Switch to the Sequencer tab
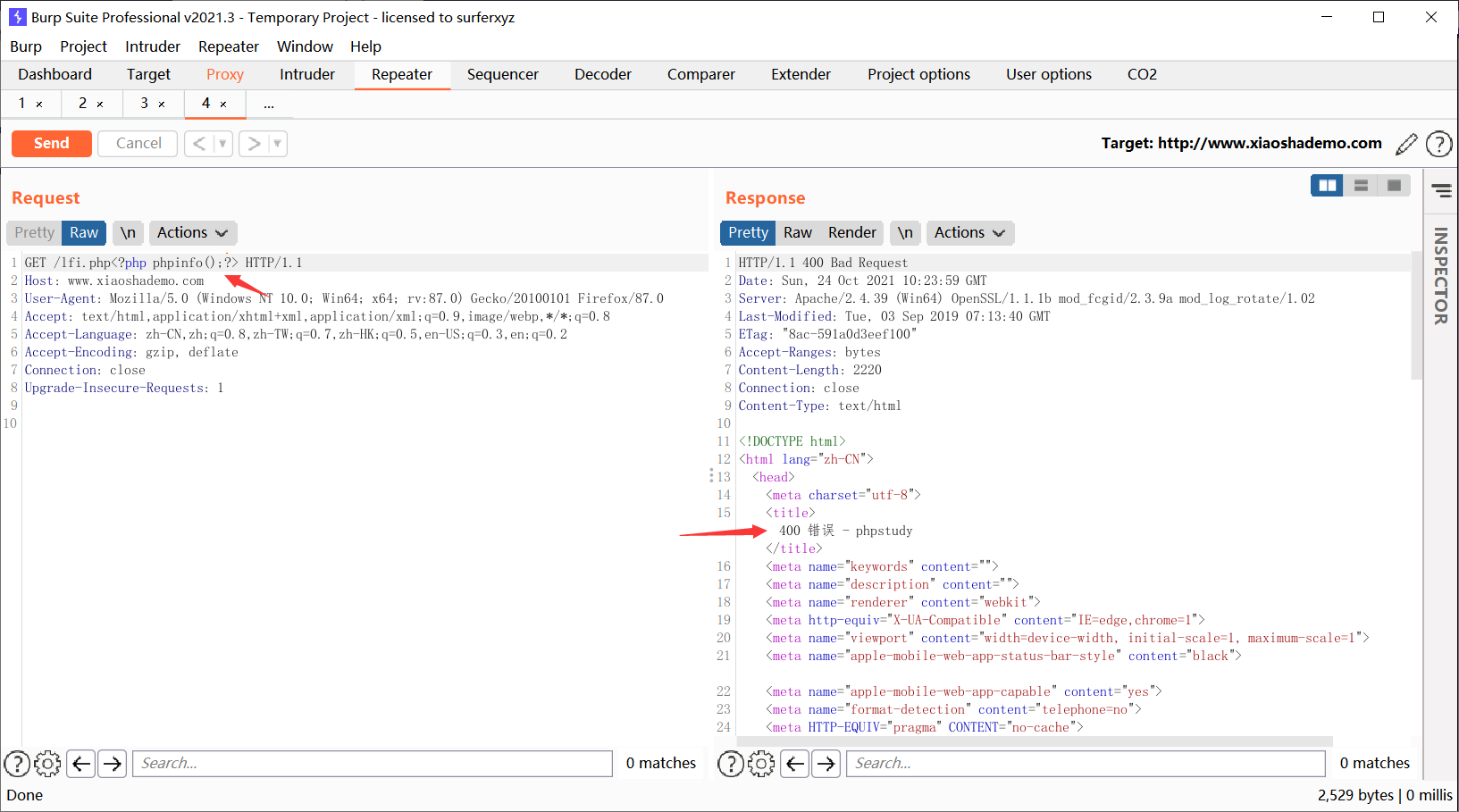 (x=503, y=75)
